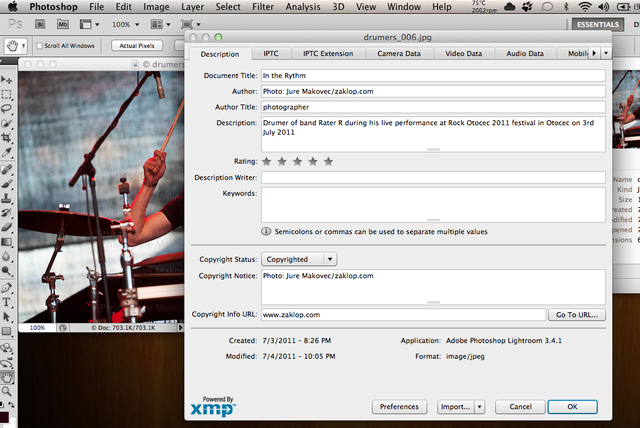
Task: Select the ESSENTIALS workspace
Action: [x=598, y=24]
